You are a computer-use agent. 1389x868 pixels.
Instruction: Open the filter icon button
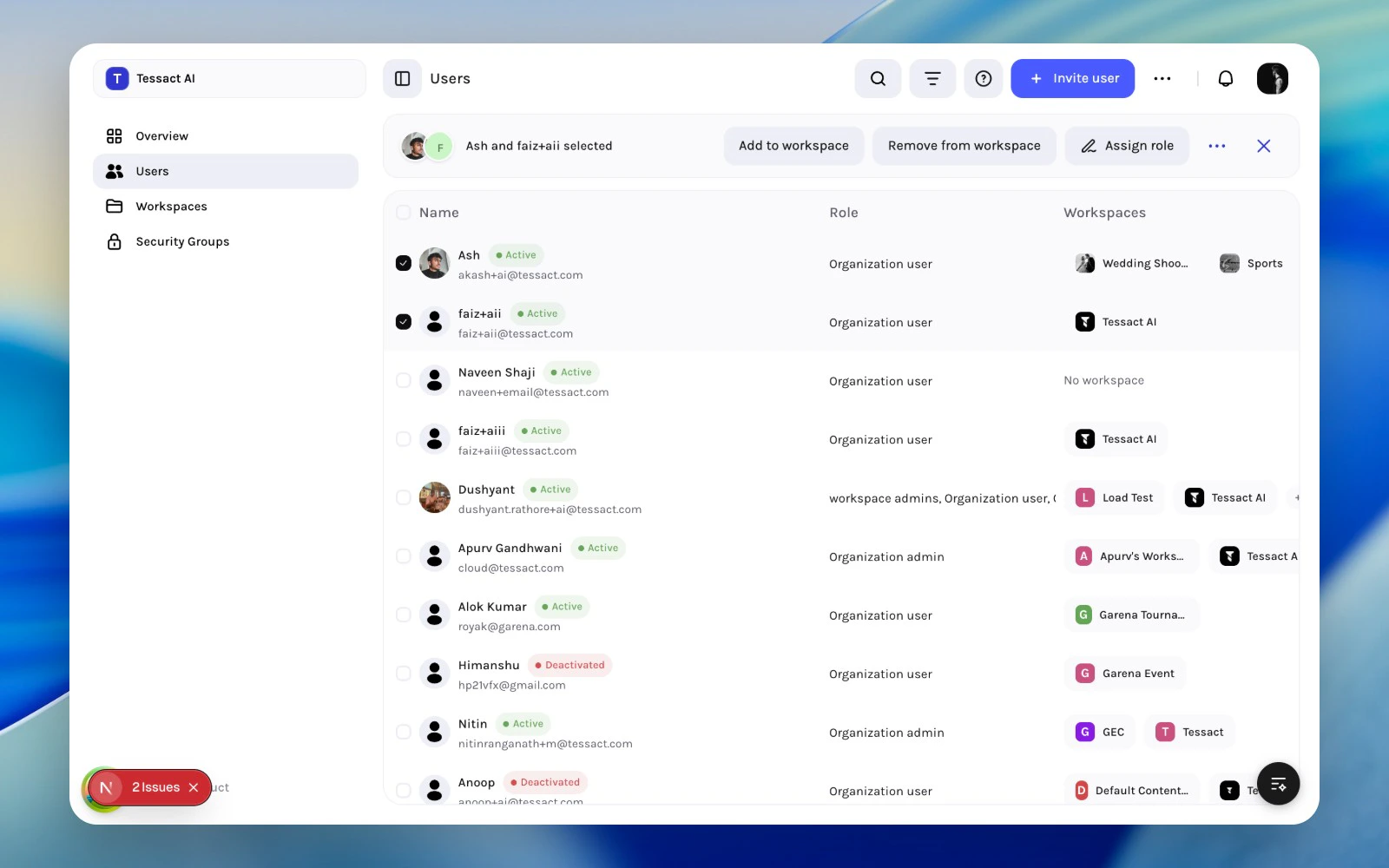pyautogui.click(x=932, y=79)
